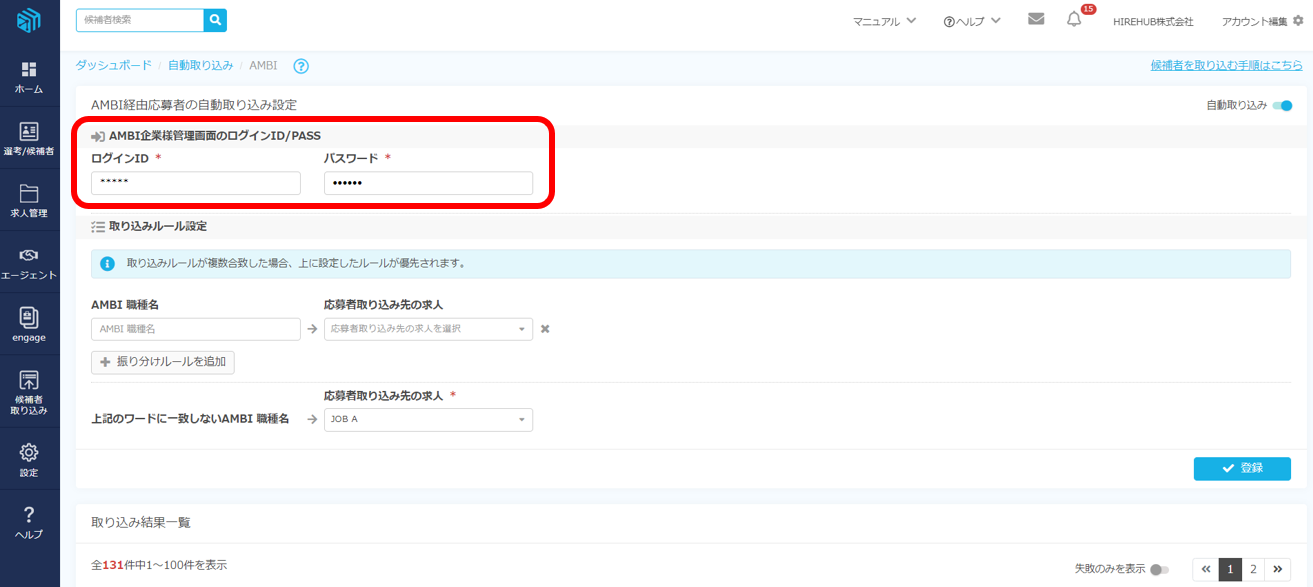This screenshot has height=587, width=1313.
Task: Click 振り分けルールを追加 button
Action: 163,362
